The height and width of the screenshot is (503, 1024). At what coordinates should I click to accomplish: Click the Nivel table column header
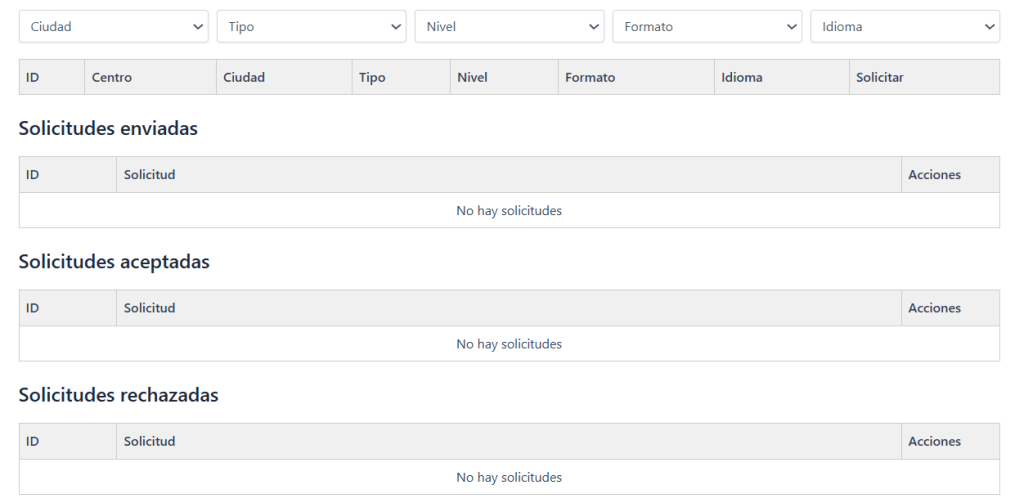(x=471, y=77)
